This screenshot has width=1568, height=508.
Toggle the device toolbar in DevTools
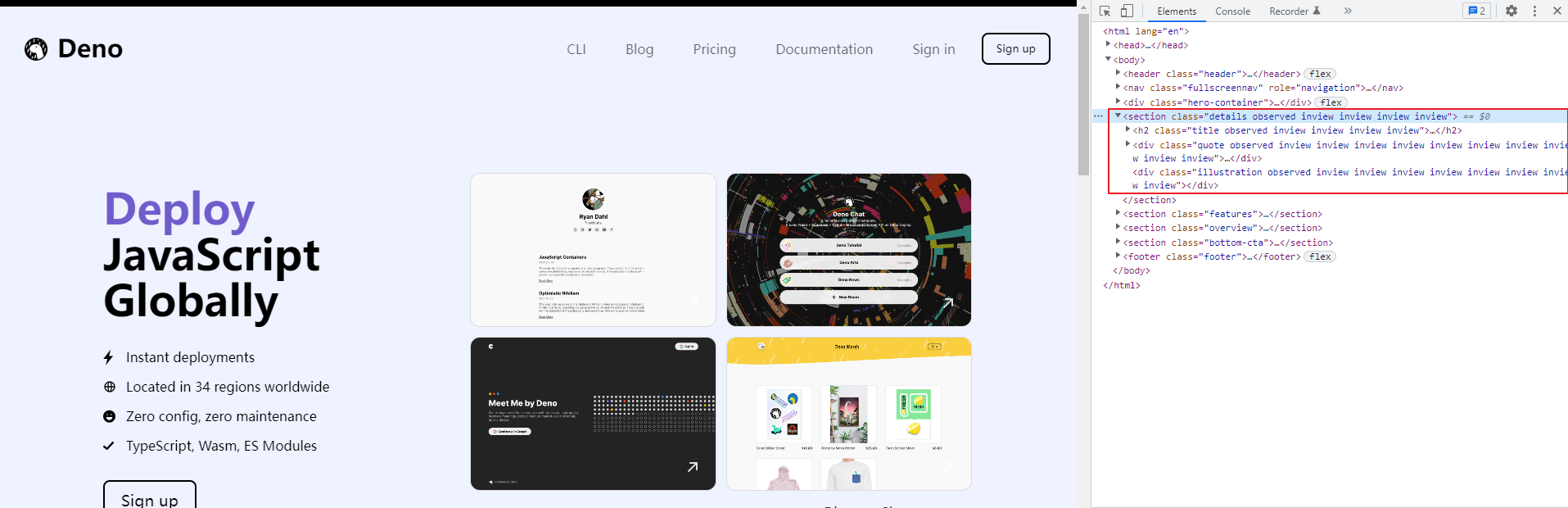tap(1127, 11)
